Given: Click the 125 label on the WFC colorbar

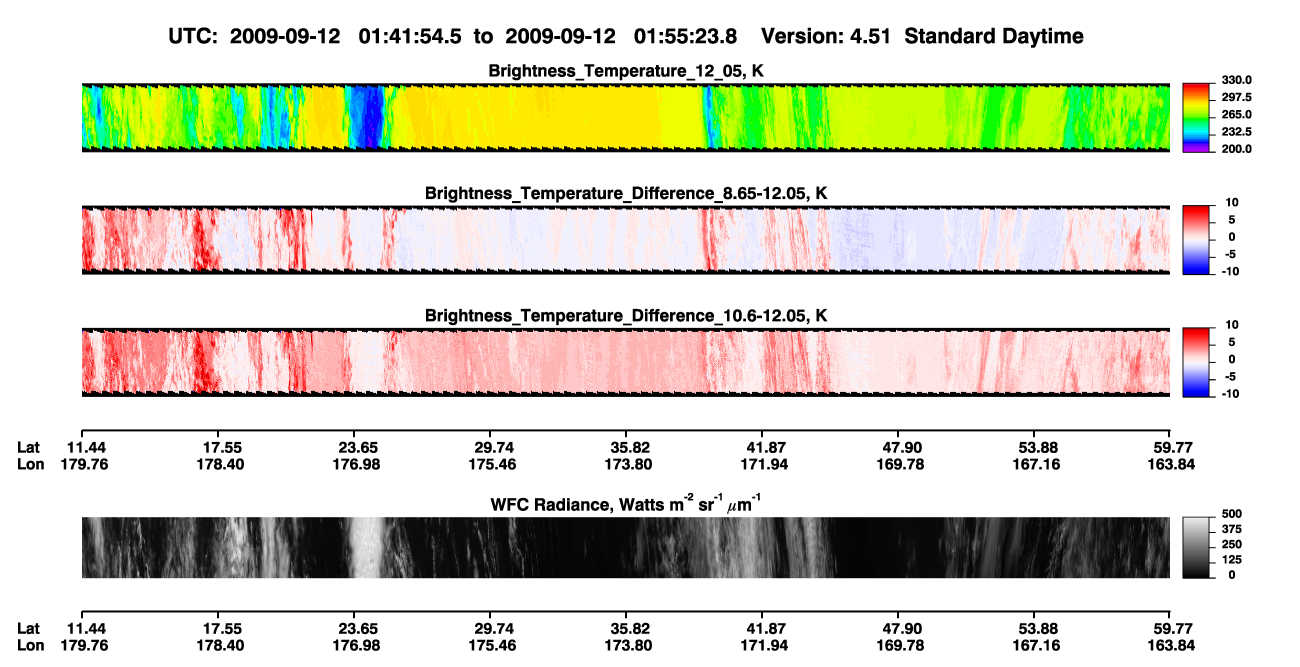Looking at the screenshot, I should point(1233,560).
